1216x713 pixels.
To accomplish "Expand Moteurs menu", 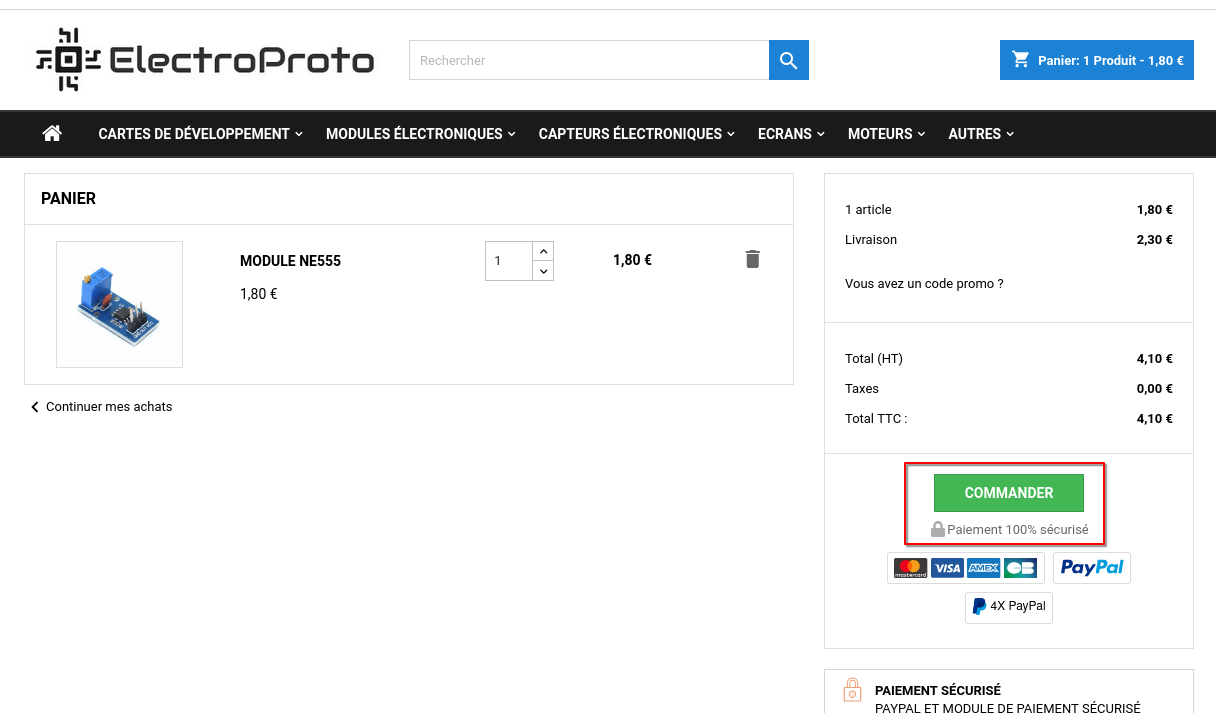I will coord(886,134).
